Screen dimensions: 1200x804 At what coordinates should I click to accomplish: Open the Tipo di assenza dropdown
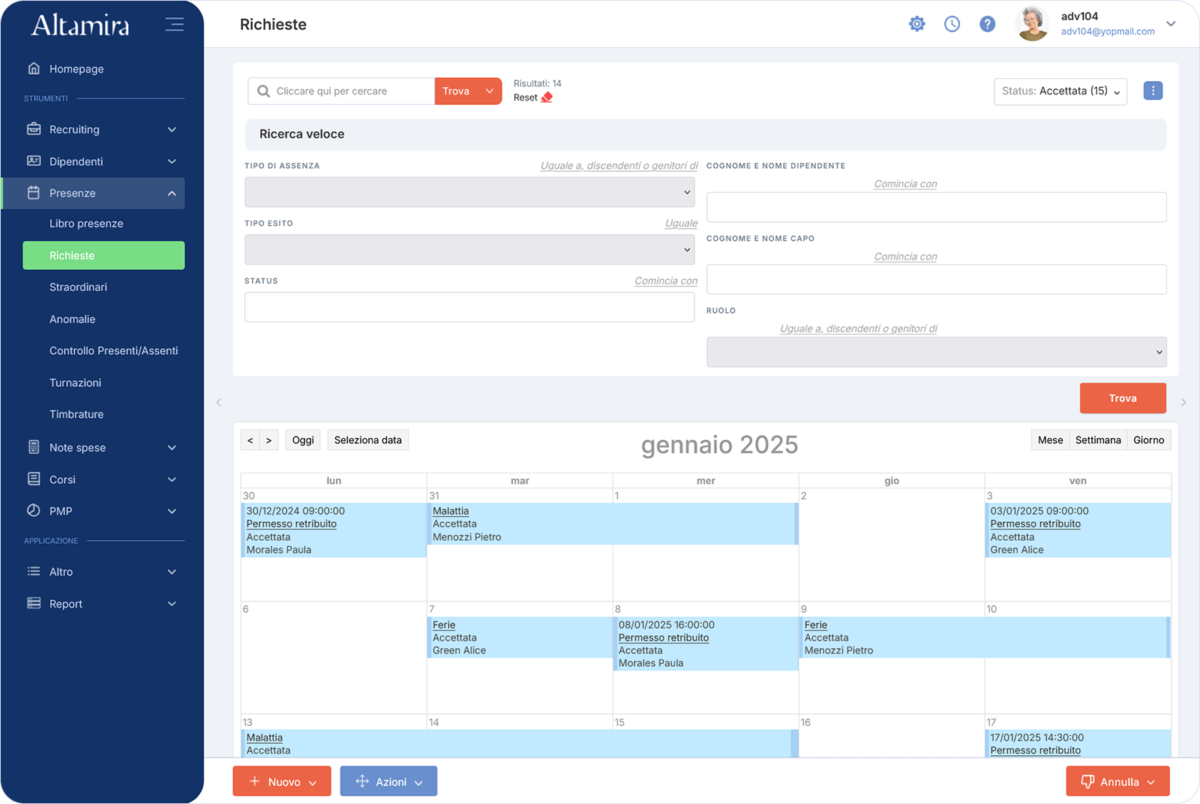tap(469, 192)
